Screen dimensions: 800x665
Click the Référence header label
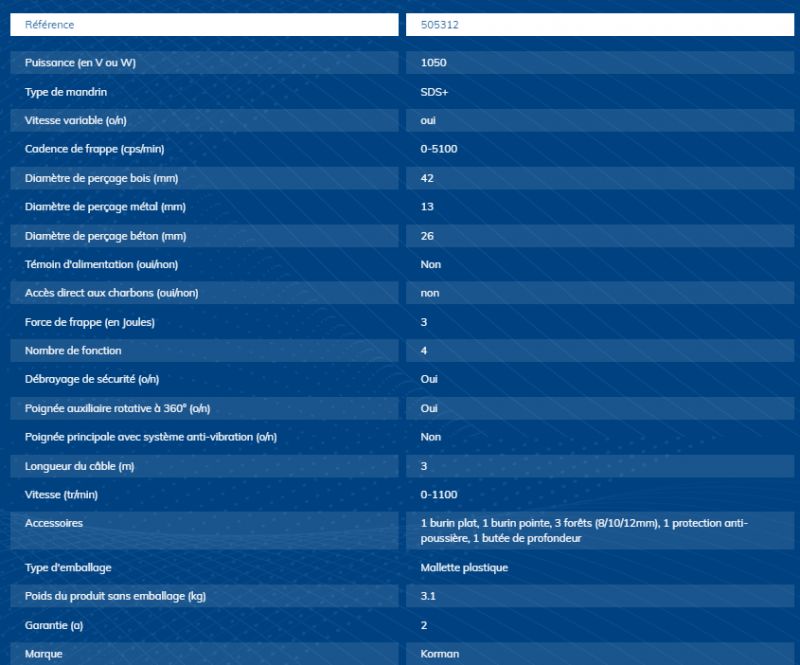[x=49, y=24]
